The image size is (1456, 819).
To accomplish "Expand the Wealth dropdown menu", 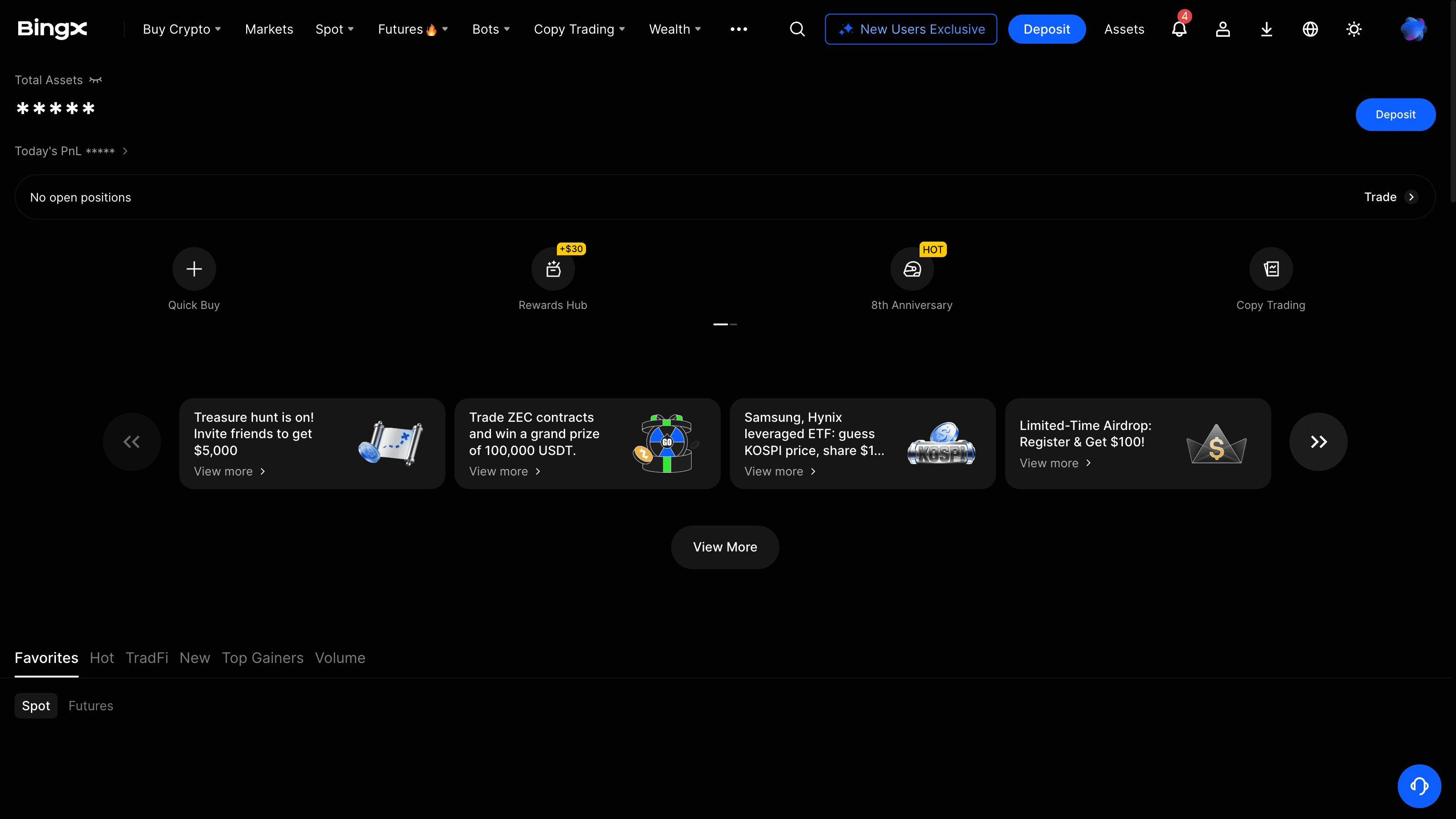I will tap(675, 29).
